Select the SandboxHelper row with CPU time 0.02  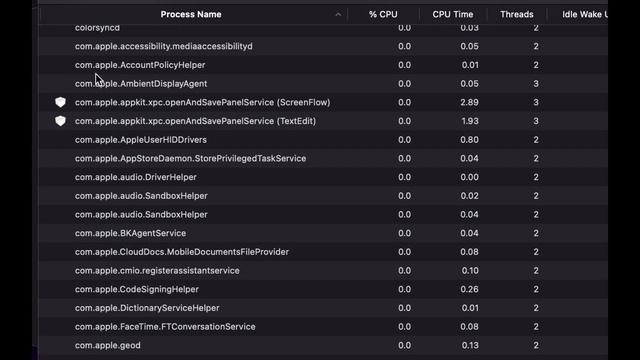(323, 196)
